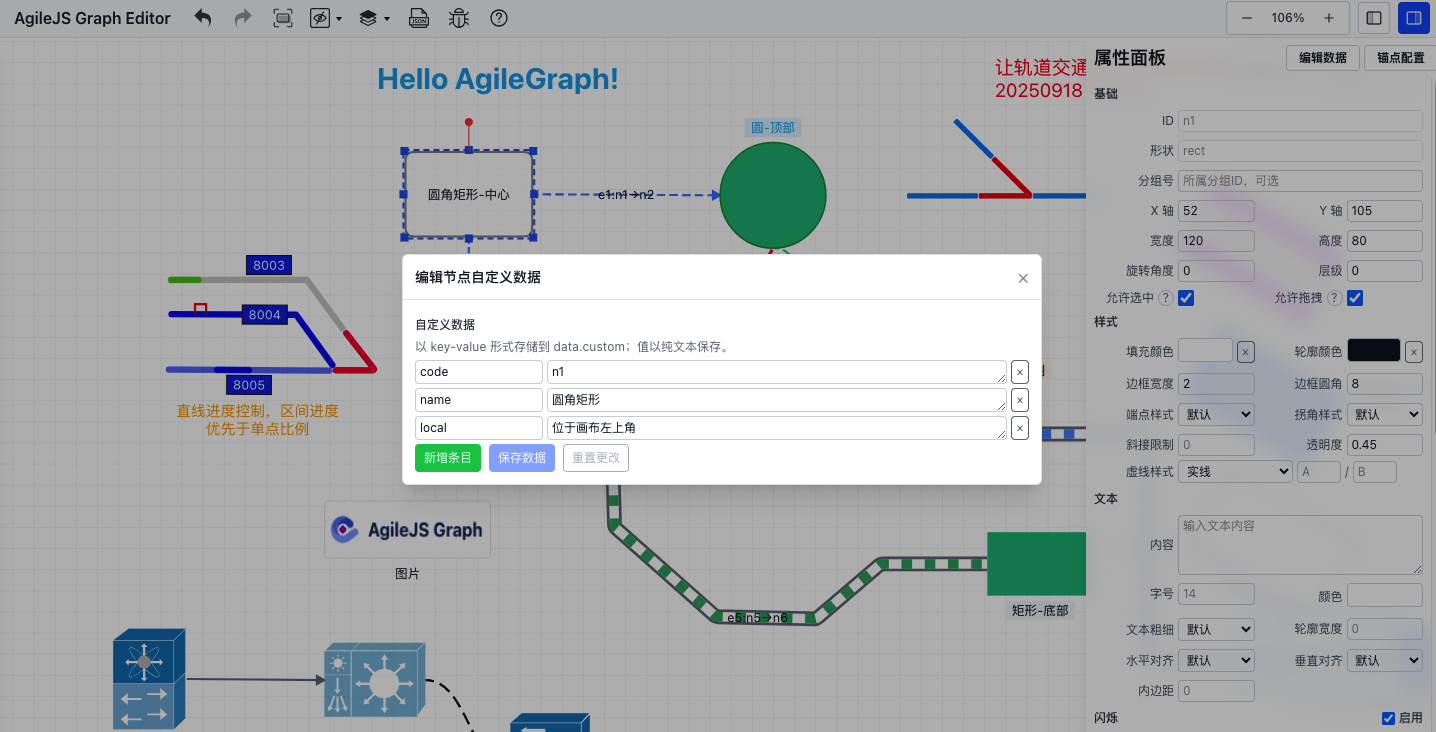1436x732 pixels.
Task: Click the 高度 input field
Action: [x=1385, y=241]
